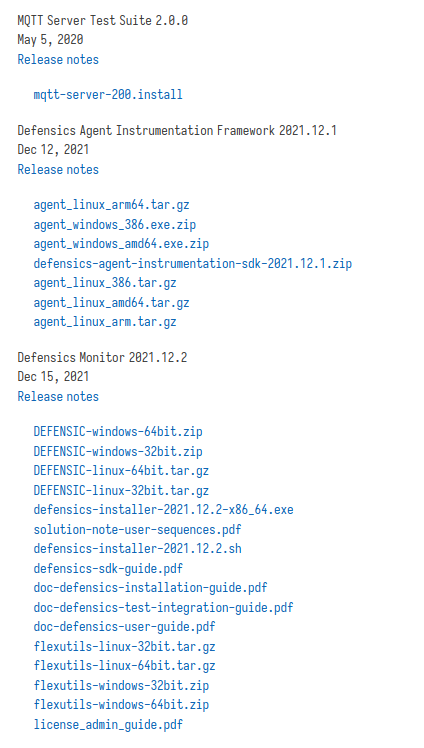Download defensics-agent-instrumentation-sdk zip file
Image resolution: width=424 pixels, height=748 pixels.
193,263
